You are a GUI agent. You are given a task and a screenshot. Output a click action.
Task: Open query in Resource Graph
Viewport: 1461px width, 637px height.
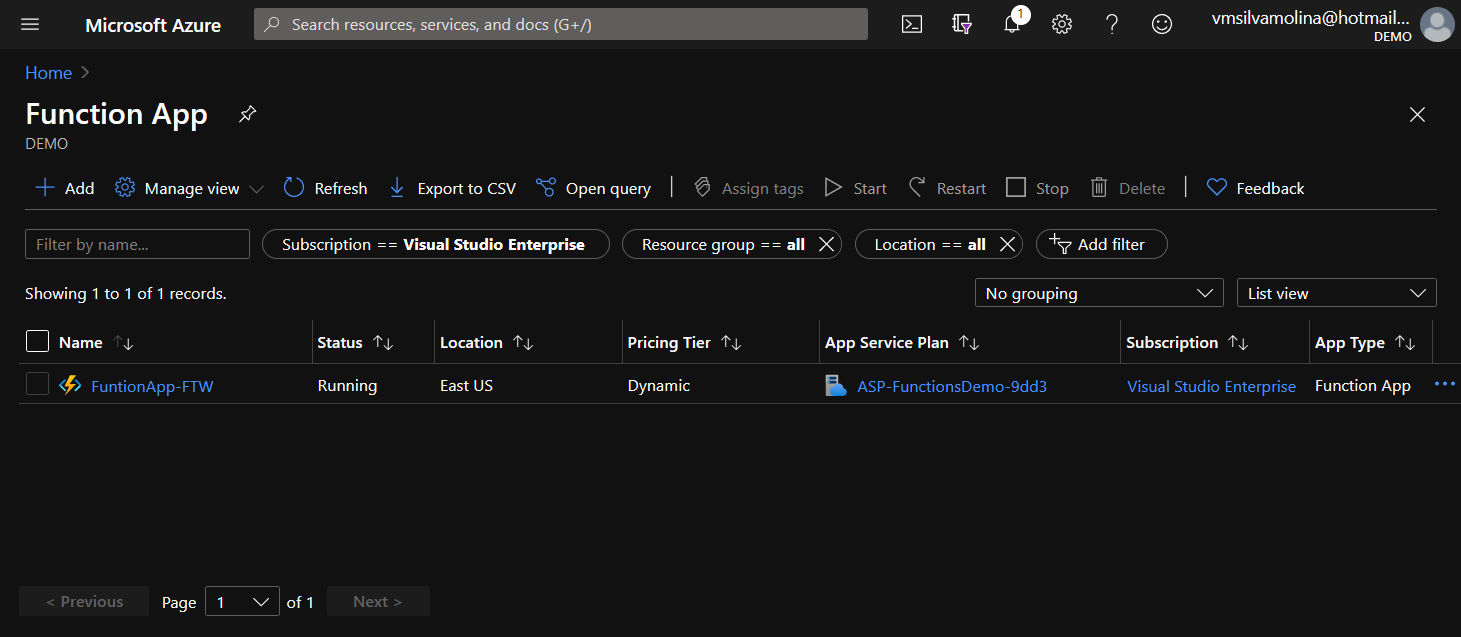click(594, 188)
